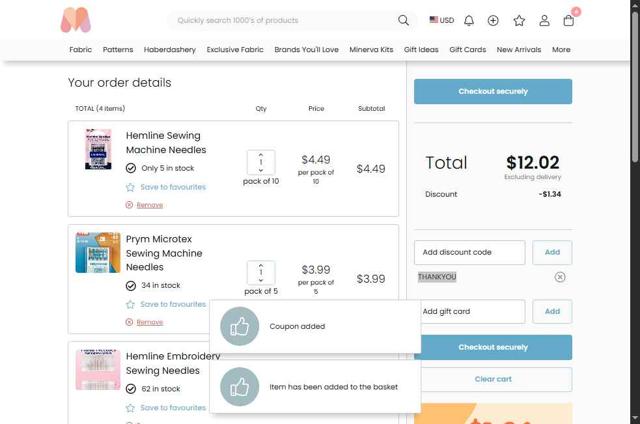Click Add next to gift card field
Screen dimensions: 640x424
tap(552, 311)
